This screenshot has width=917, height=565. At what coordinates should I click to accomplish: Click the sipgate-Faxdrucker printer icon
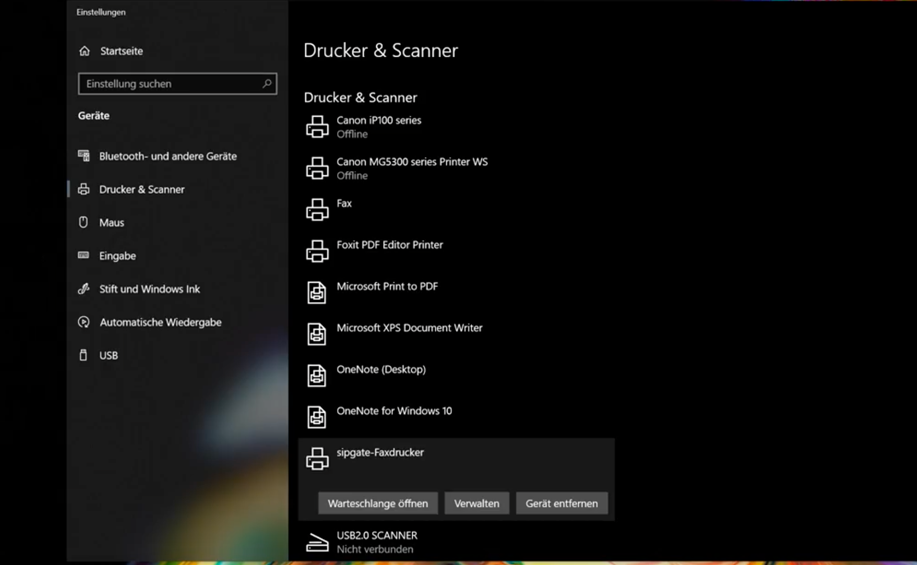click(x=317, y=459)
